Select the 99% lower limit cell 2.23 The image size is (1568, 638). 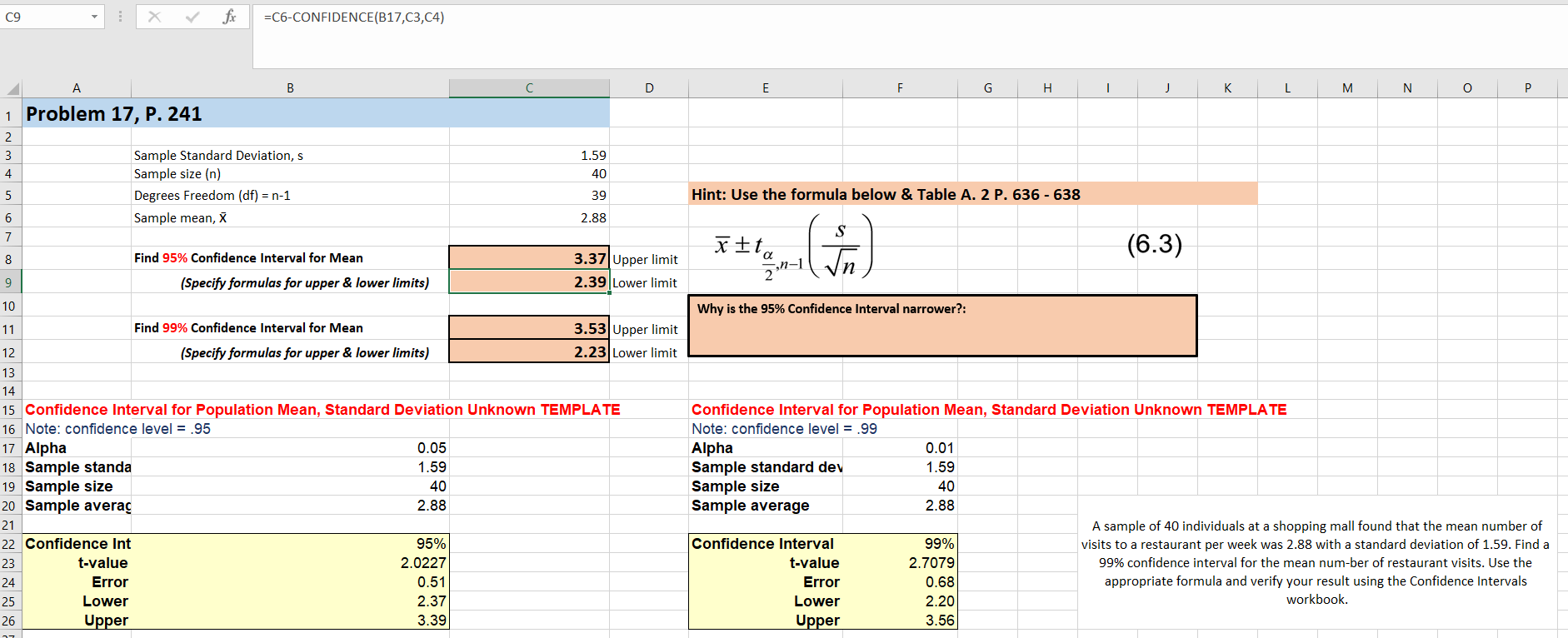click(x=529, y=351)
